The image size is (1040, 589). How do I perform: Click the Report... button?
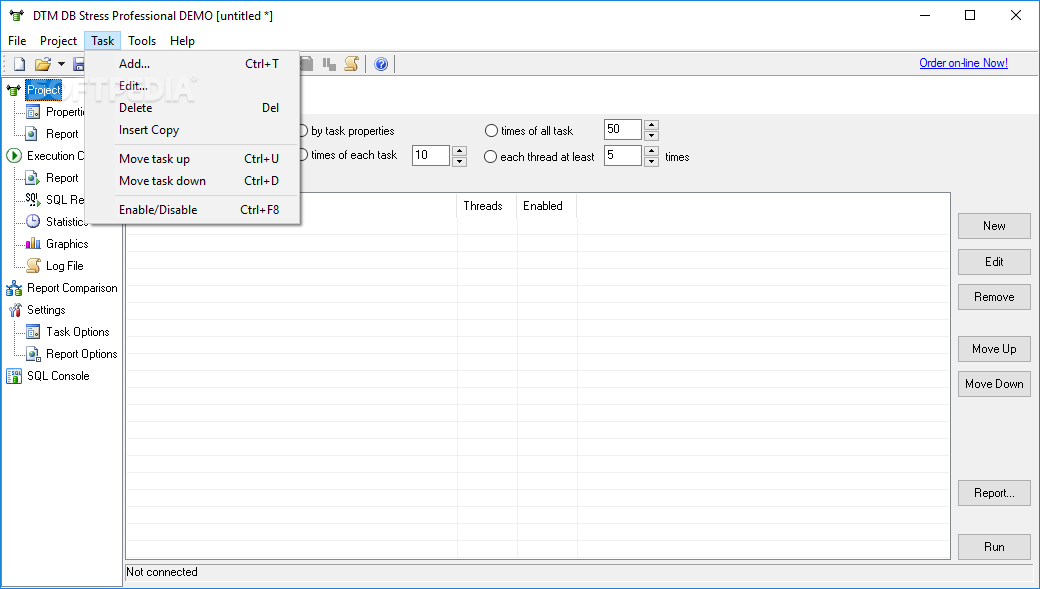coord(994,493)
